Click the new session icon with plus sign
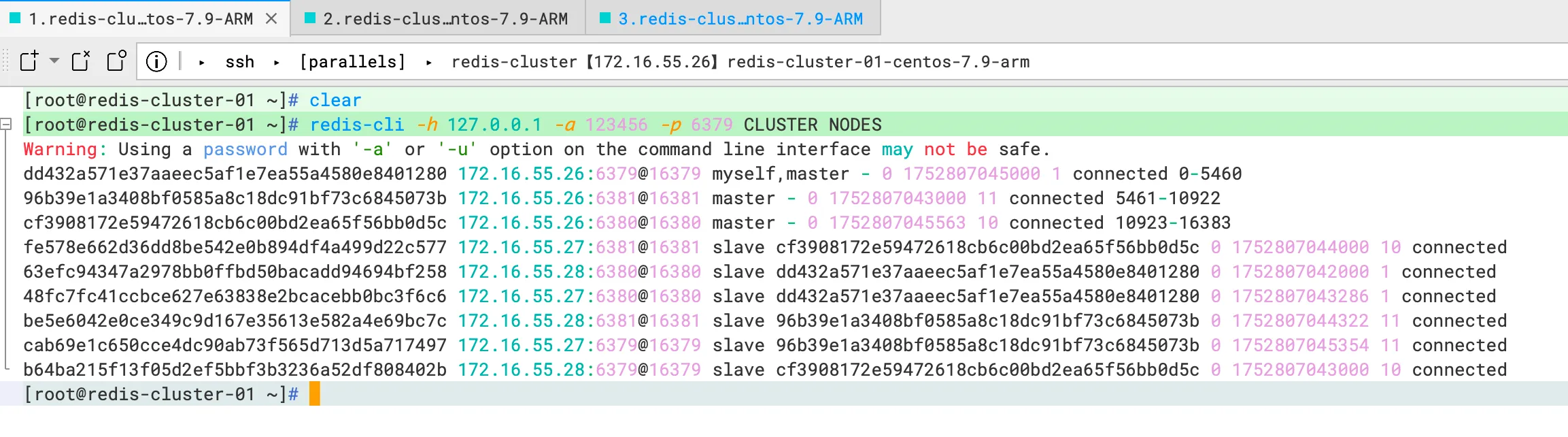The width and height of the screenshot is (1568, 437). click(x=29, y=61)
